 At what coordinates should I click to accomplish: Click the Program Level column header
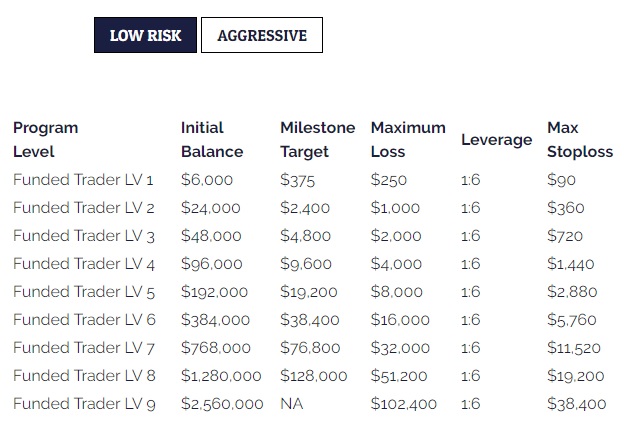pyautogui.click(x=46, y=140)
